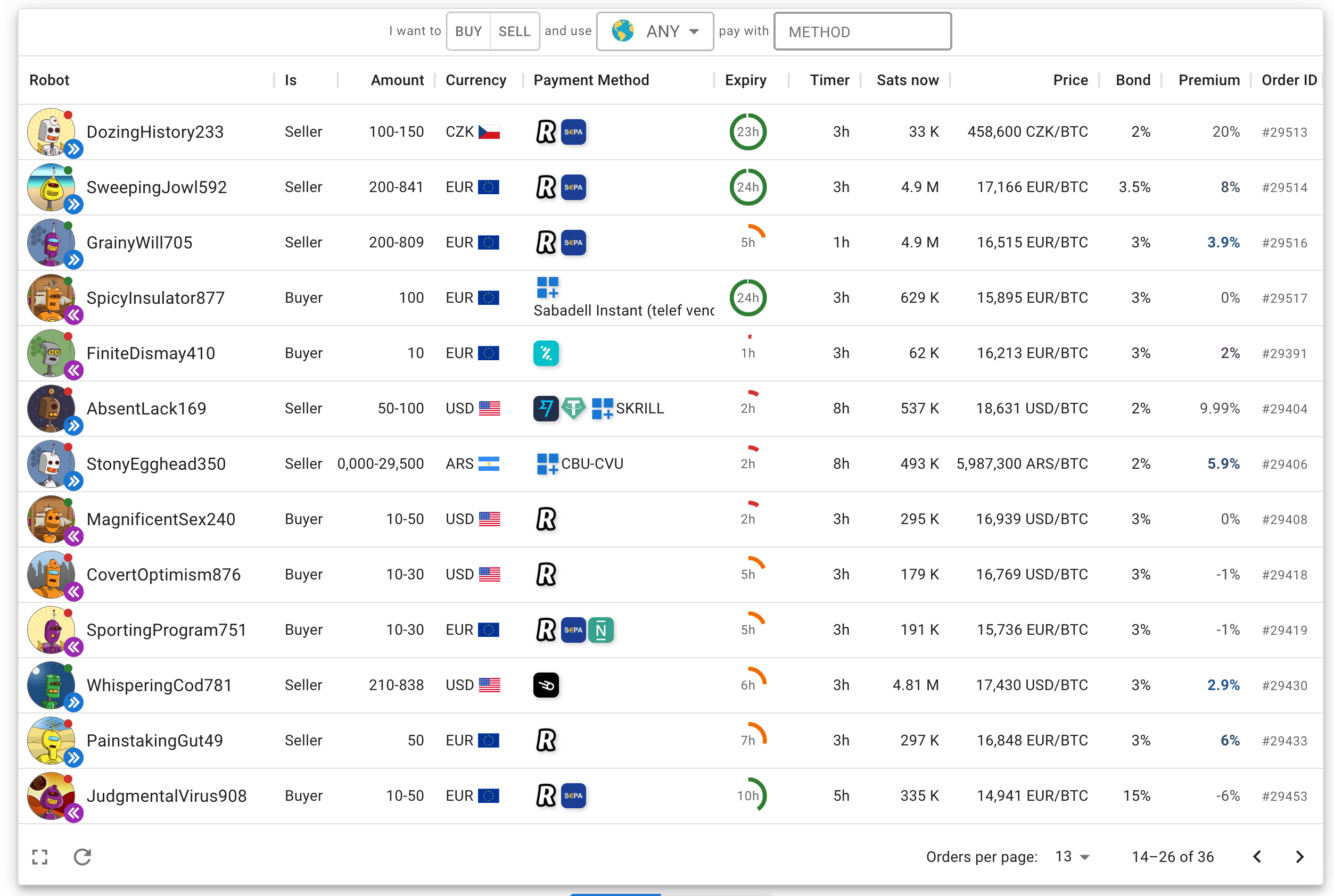This screenshot has height=896, width=1334.
Task: Toggle the SELL filter button
Action: (514, 31)
